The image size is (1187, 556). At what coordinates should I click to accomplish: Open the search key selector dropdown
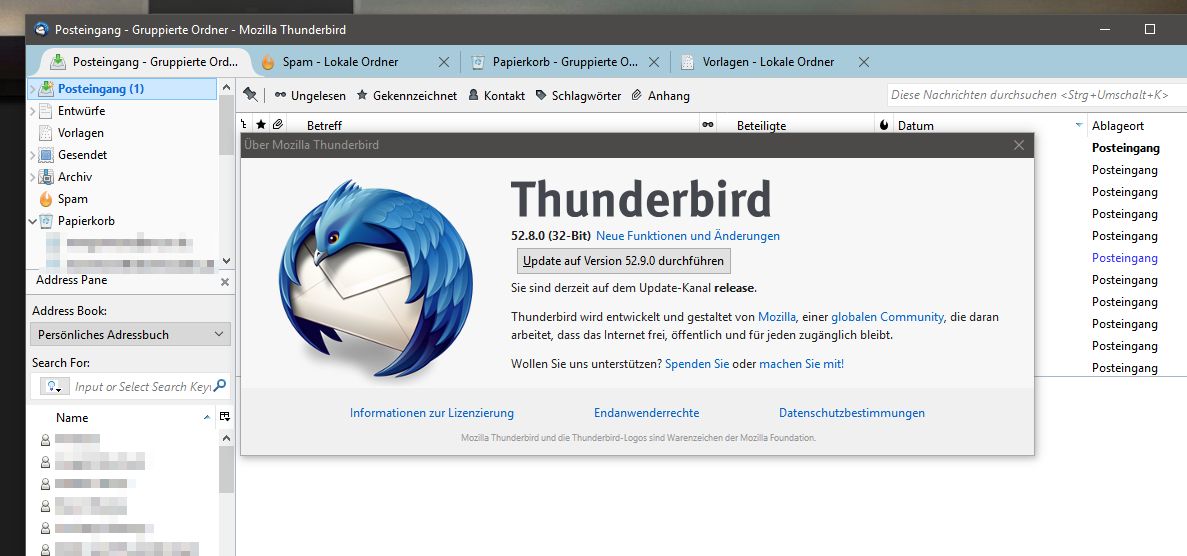coord(54,386)
